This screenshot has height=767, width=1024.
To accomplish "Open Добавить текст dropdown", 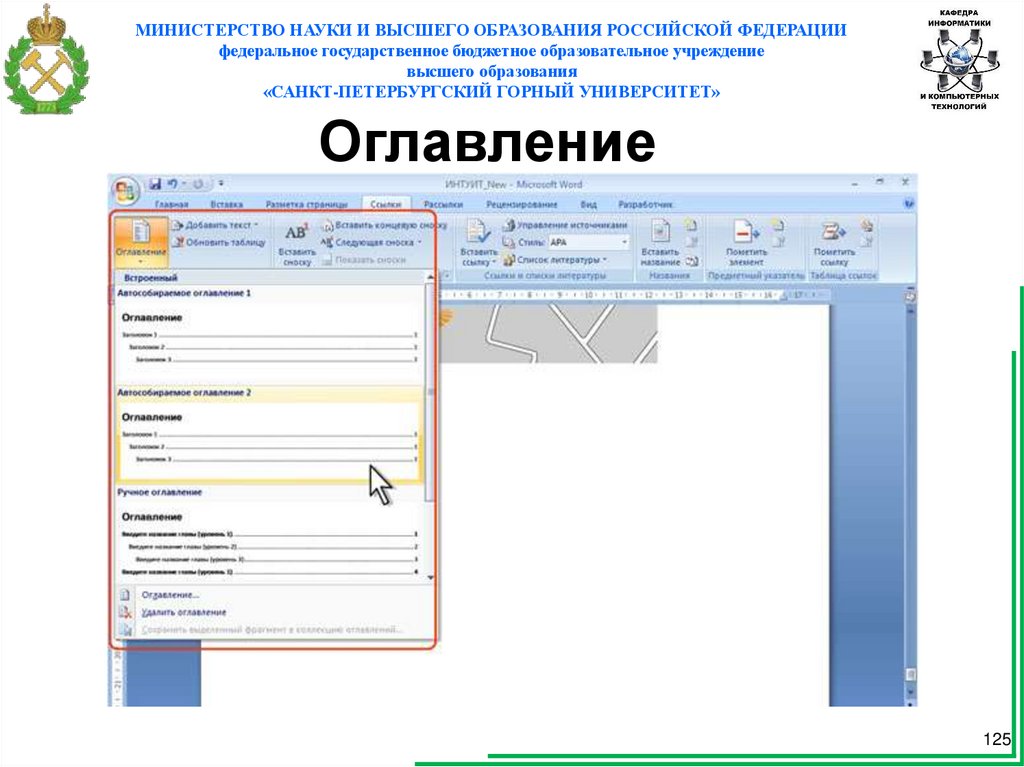I will [x=215, y=225].
